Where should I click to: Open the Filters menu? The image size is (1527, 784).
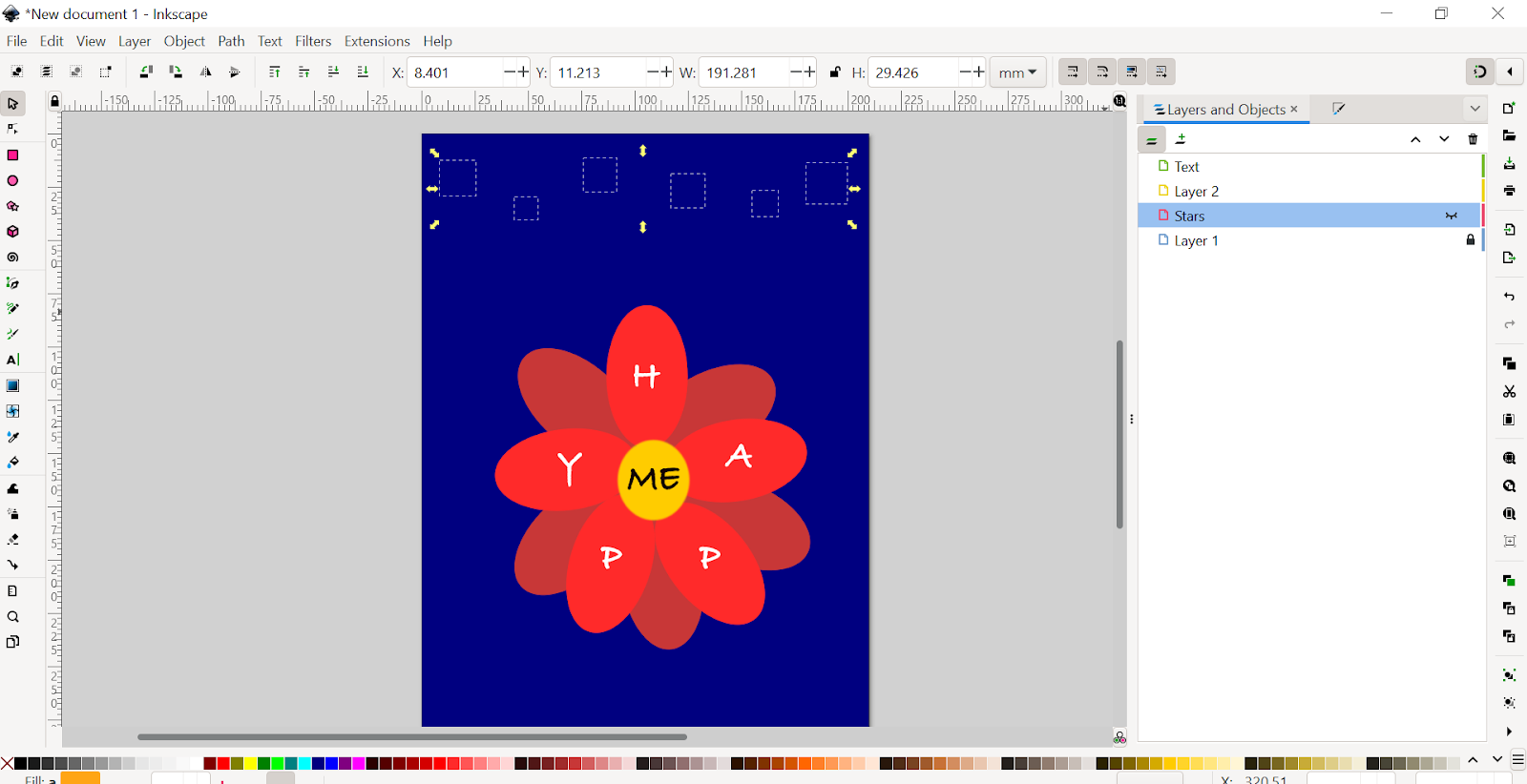click(313, 41)
